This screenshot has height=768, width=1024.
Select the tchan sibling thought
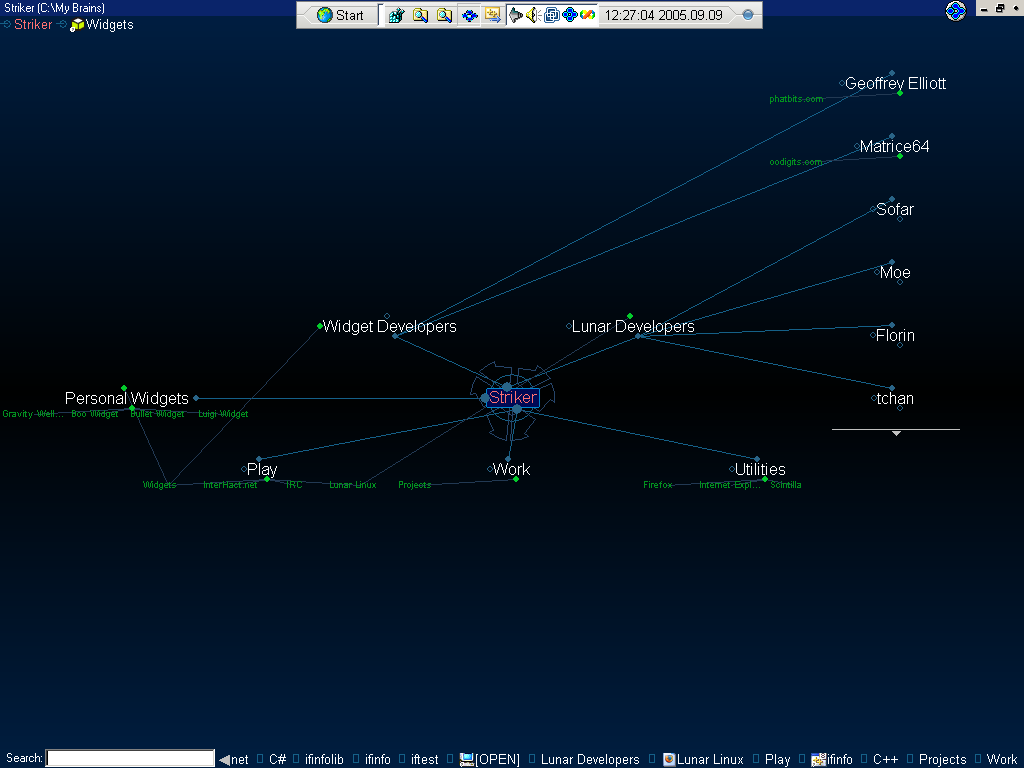click(x=895, y=399)
